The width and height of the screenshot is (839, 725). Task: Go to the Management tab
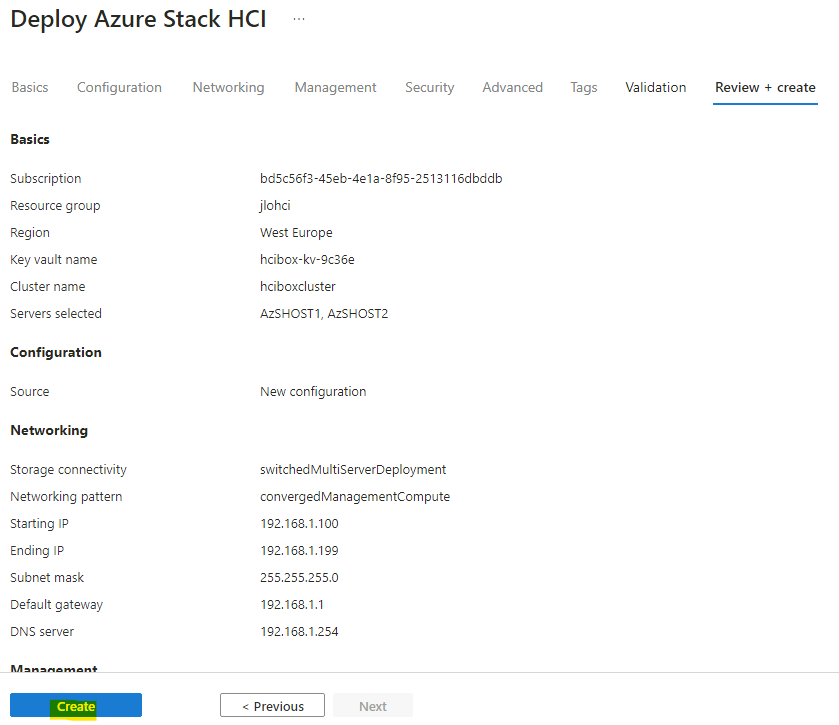[x=335, y=87]
